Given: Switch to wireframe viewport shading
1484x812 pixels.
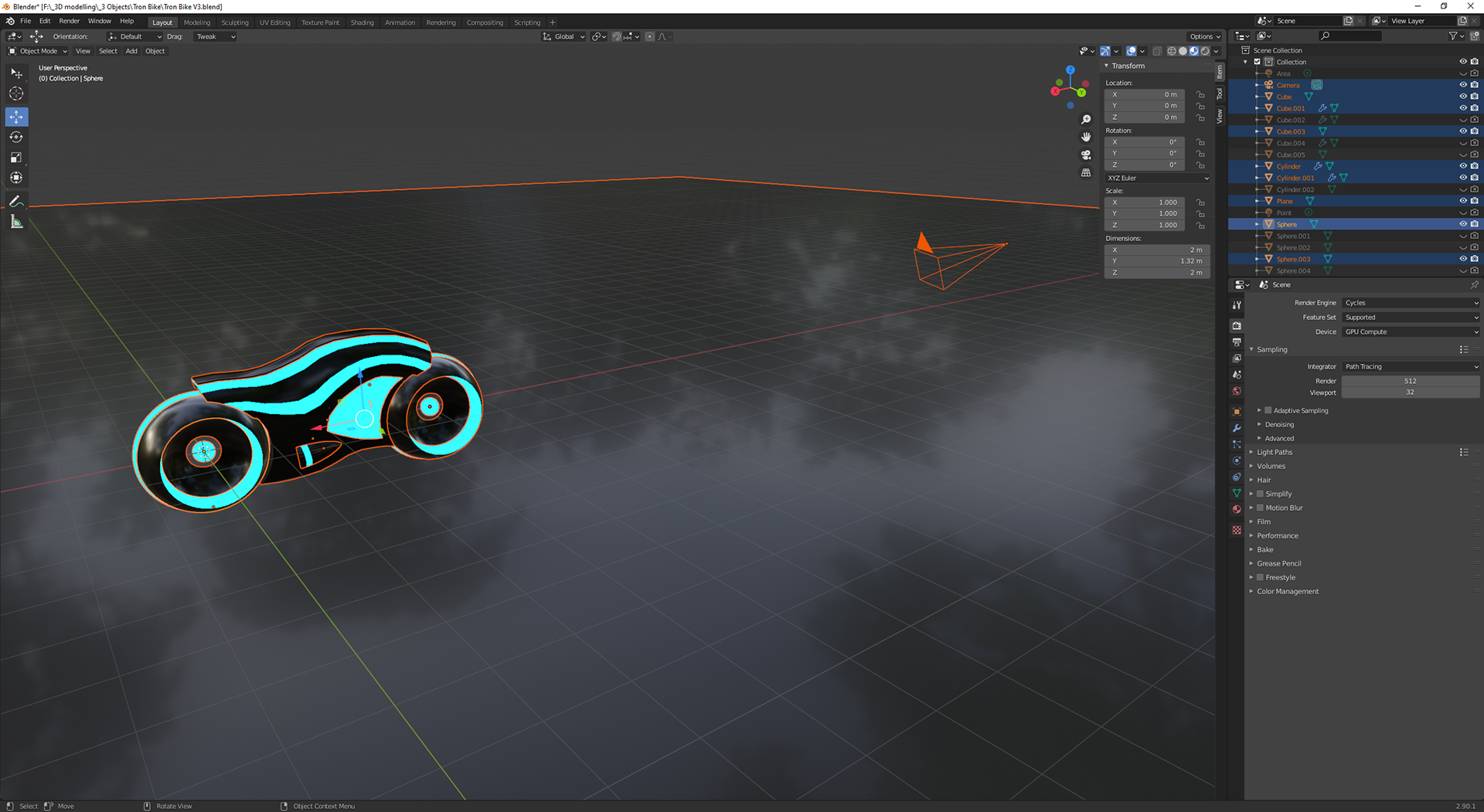Looking at the screenshot, I should click(1172, 51).
